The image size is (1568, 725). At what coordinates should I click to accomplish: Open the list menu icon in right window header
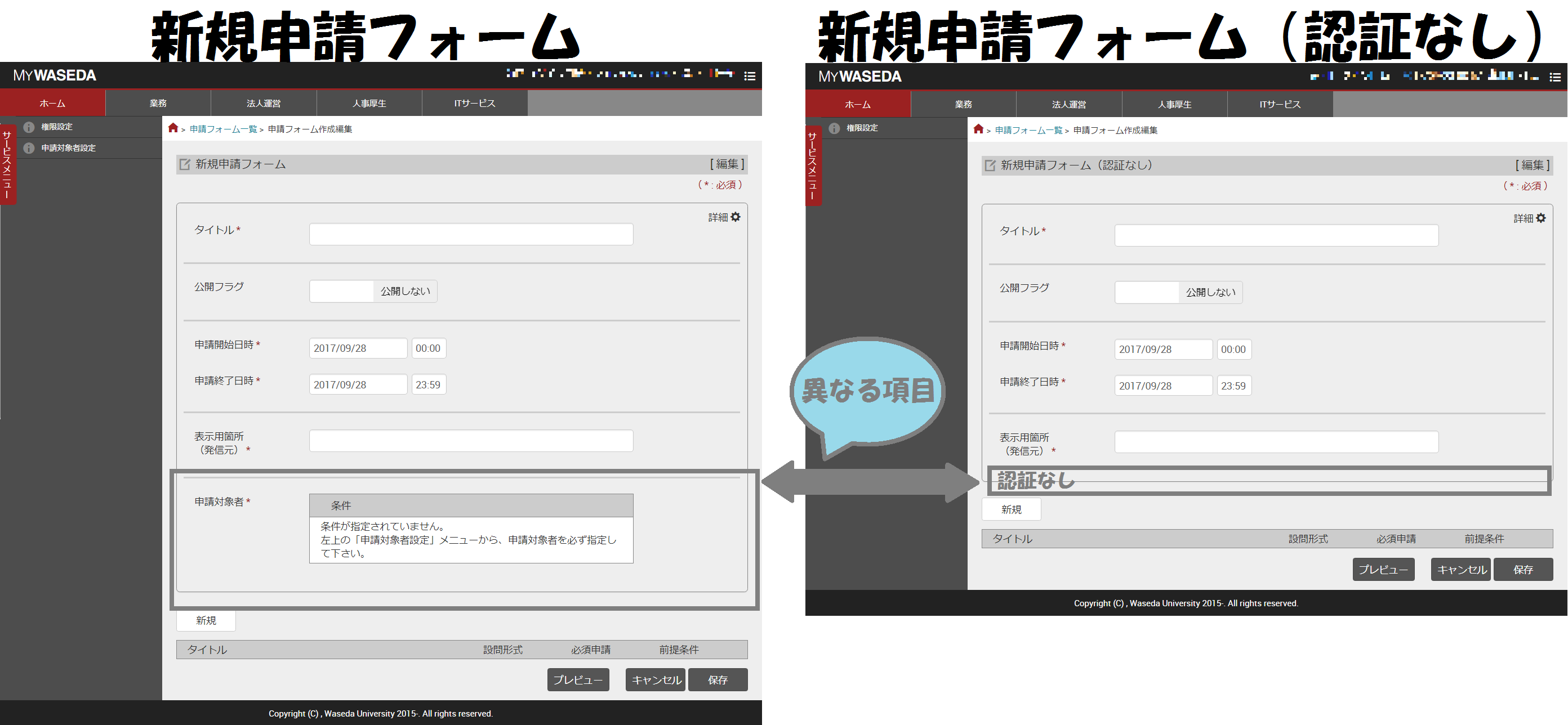coord(1555,77)
